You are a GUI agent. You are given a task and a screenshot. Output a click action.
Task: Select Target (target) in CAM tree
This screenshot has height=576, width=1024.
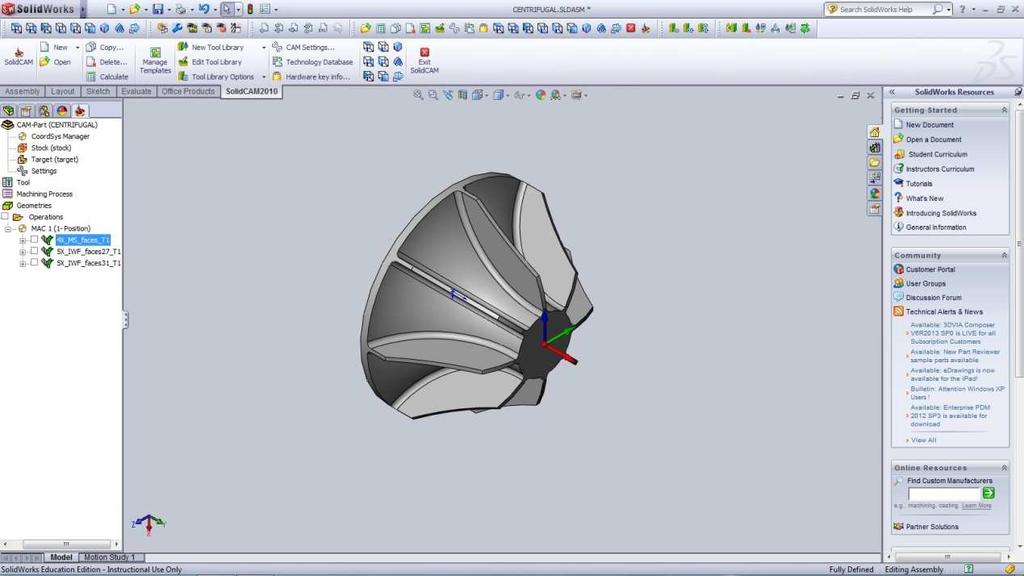tap(54, 159)
